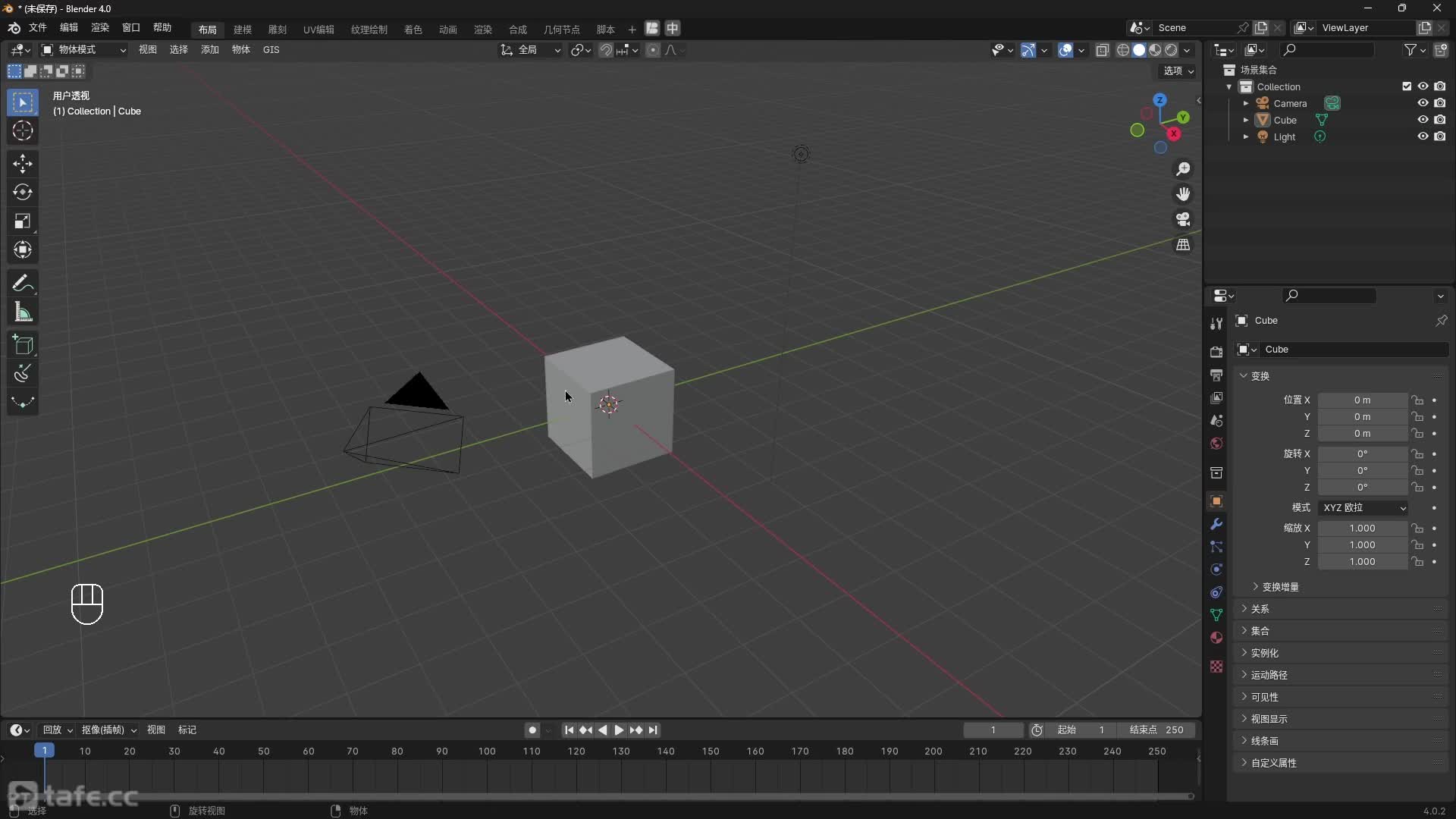
Task: Open the 文件 menu
Action: click(37, 28)
